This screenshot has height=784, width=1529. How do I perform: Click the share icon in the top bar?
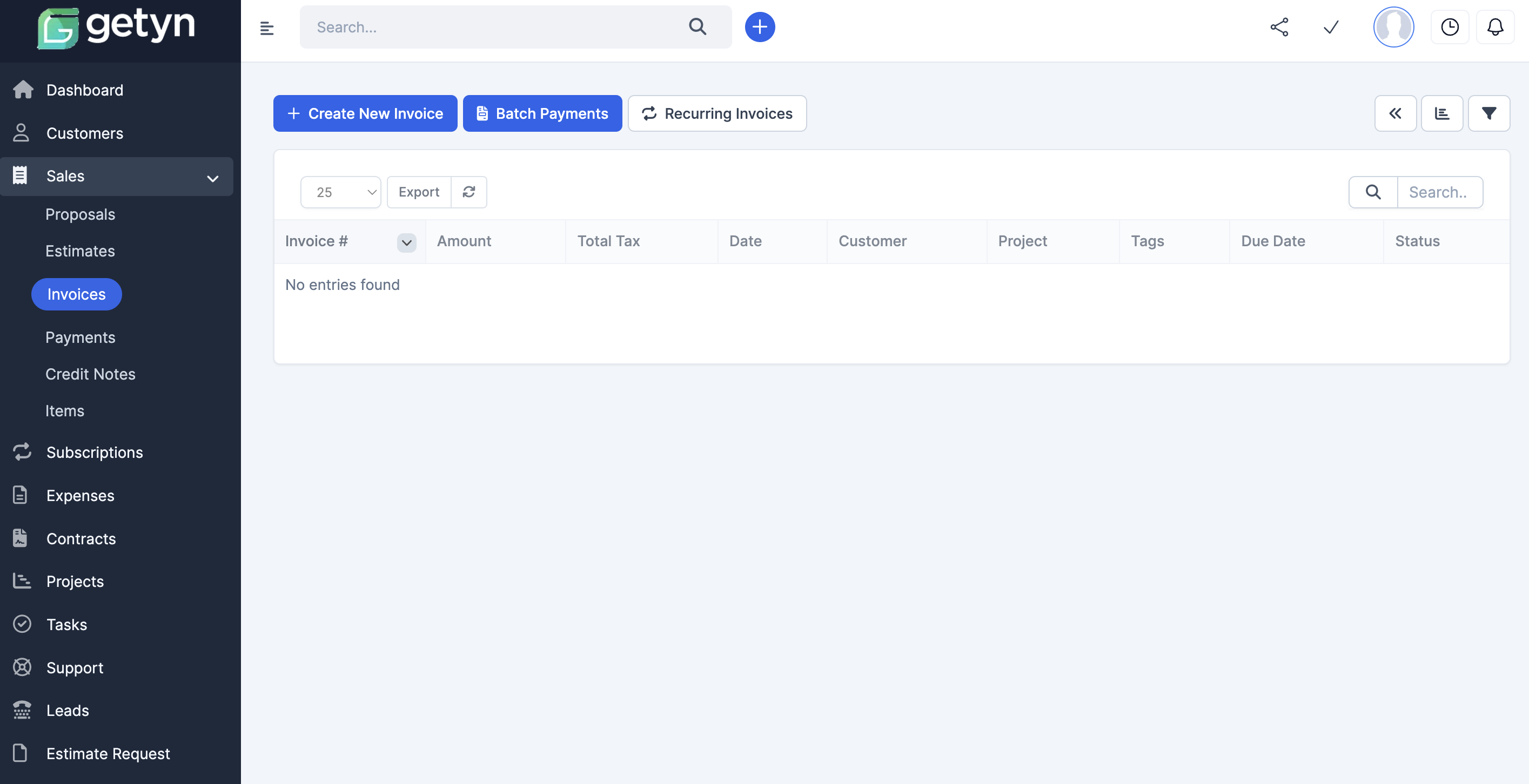coord(1279,26)
